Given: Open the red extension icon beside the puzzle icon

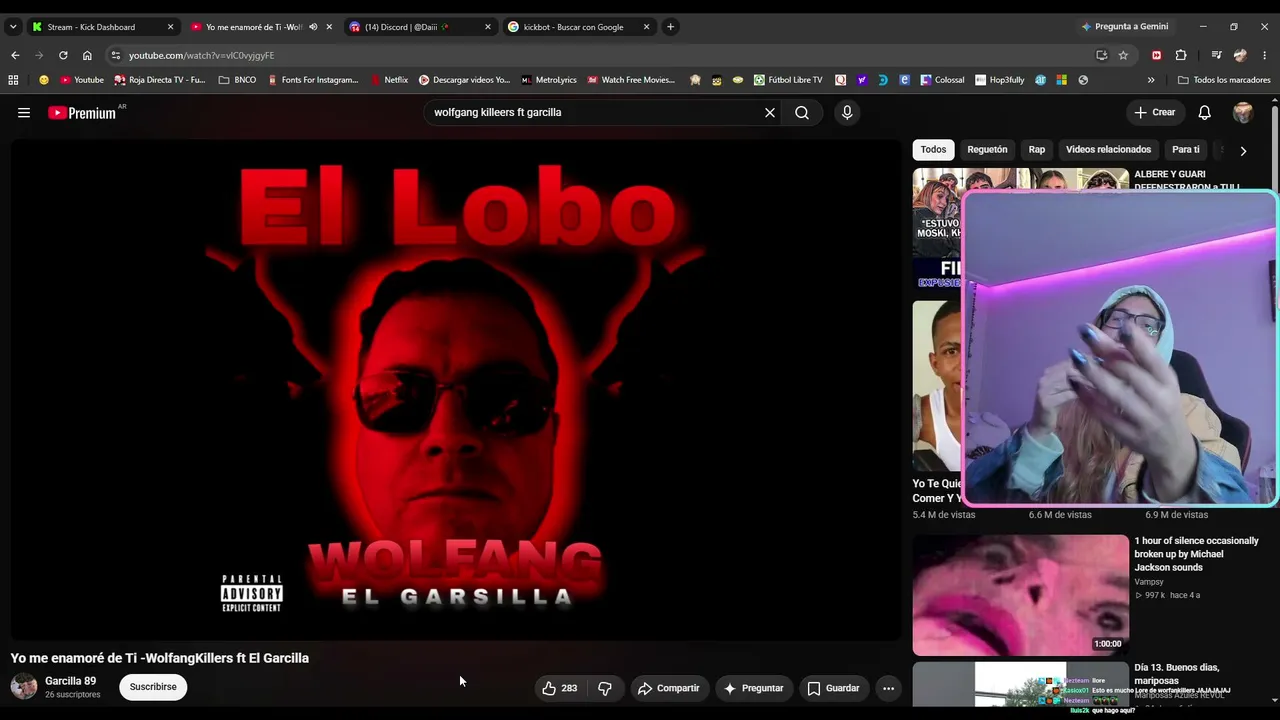Looking at the screenshot, I should [1157, 55].
